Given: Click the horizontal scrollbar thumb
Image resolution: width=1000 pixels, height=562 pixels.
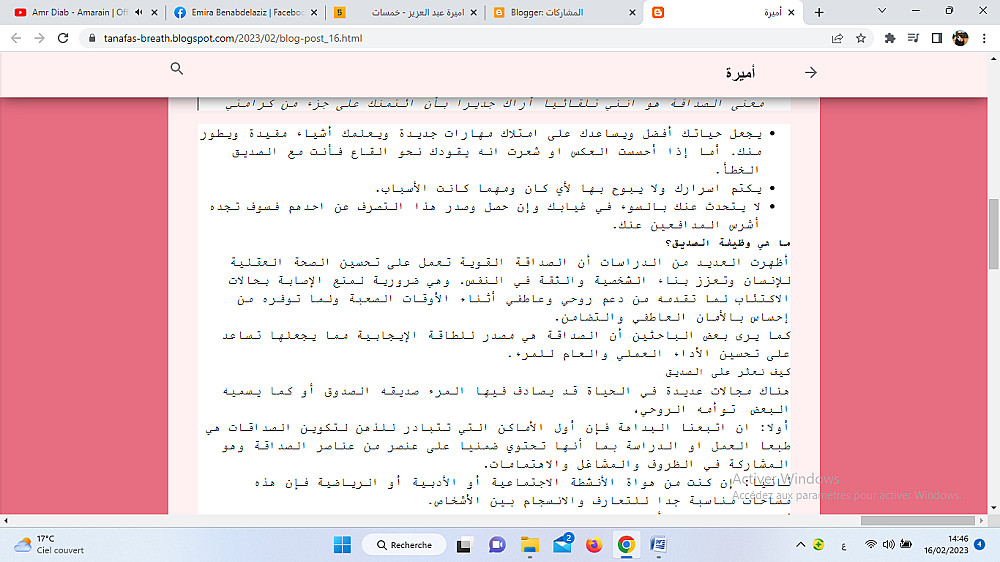Looking at the screenshot, I should point(918,521).
